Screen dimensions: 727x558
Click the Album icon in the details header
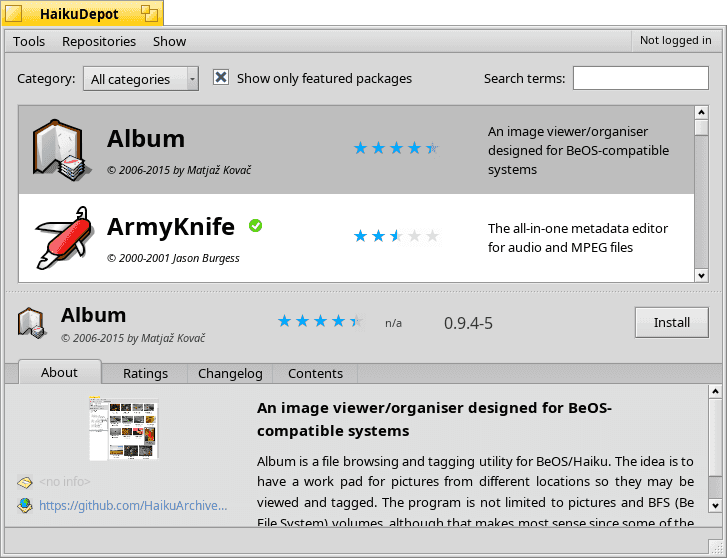pos(32,322)
